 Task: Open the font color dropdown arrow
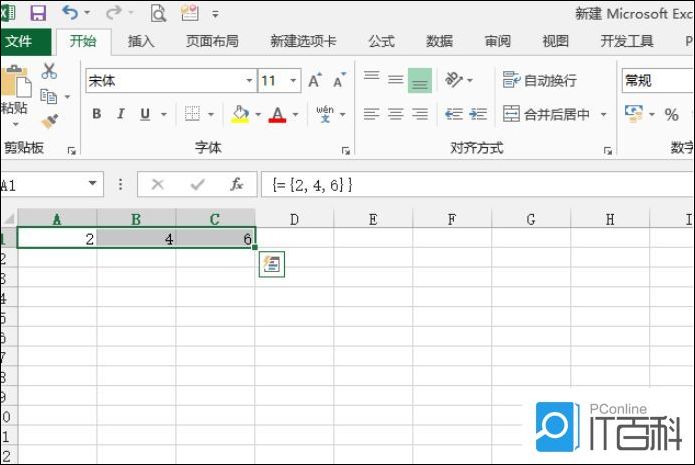coord(296,114)
